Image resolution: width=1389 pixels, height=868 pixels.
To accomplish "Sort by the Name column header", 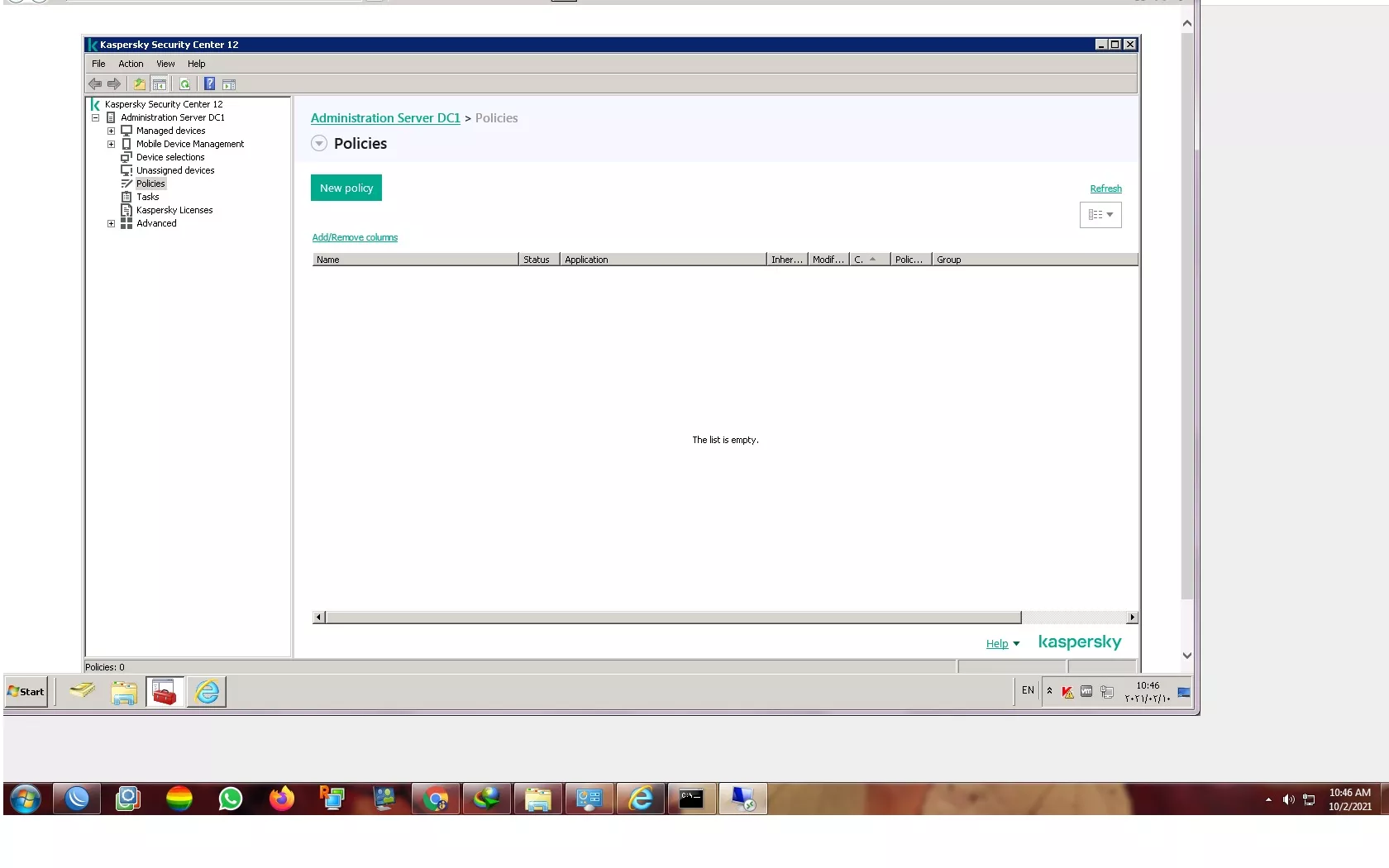I will click(x=415, y=260).
